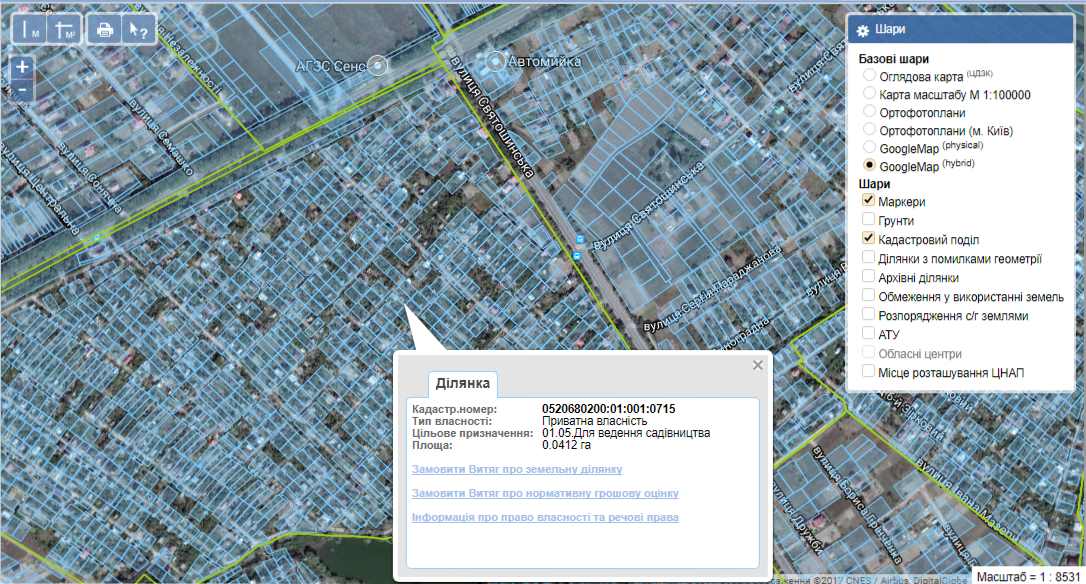The width and height of the screenshot is (1086, 584).
Task: Enable the Грунти layer
Action: coord(869,219)
